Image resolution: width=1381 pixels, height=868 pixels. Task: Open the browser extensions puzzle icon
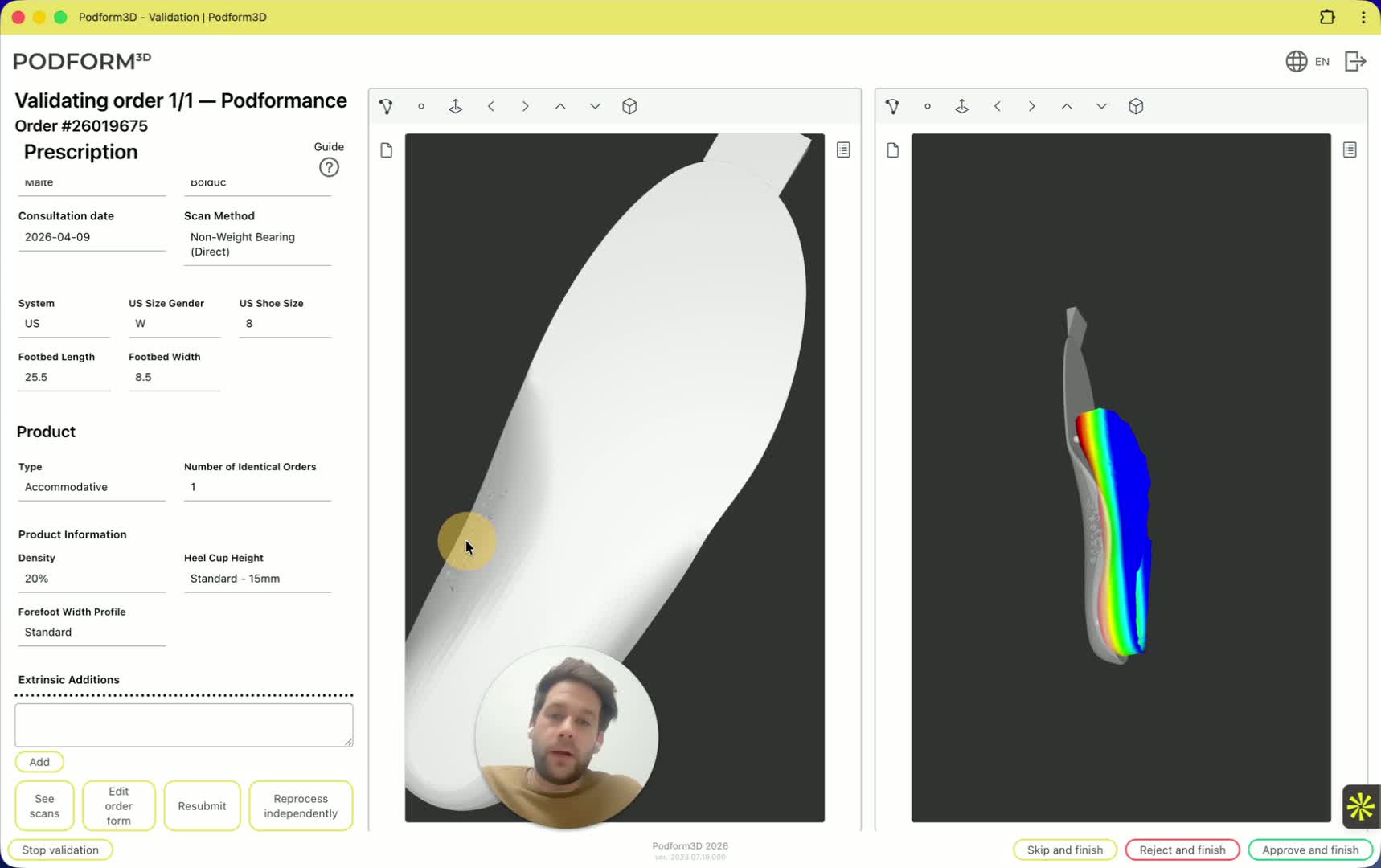[1327, 17]
